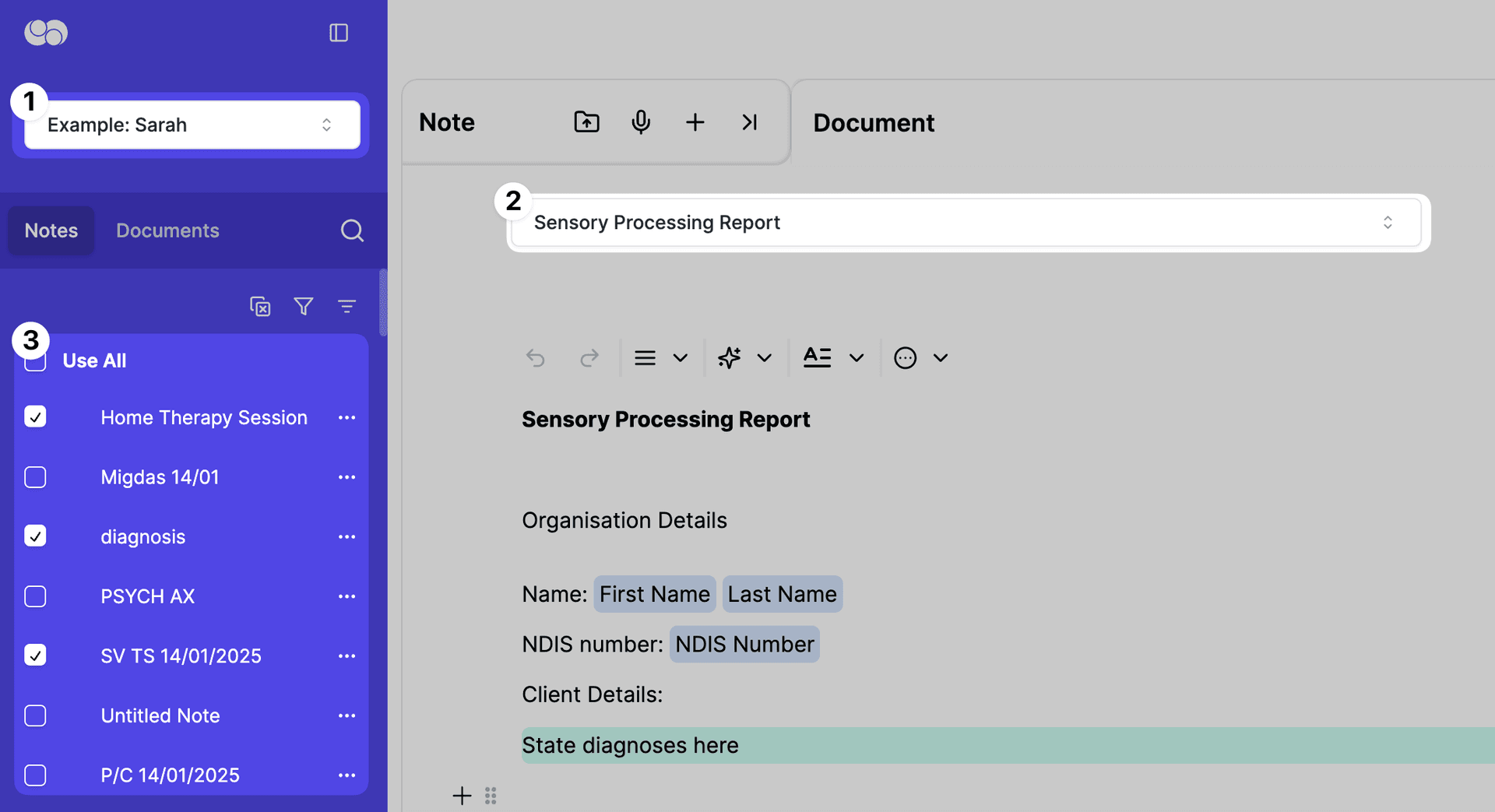This screenshot has height=812, width=1495.
Task: Open search in the Notes panel
Action: point(352,230)
